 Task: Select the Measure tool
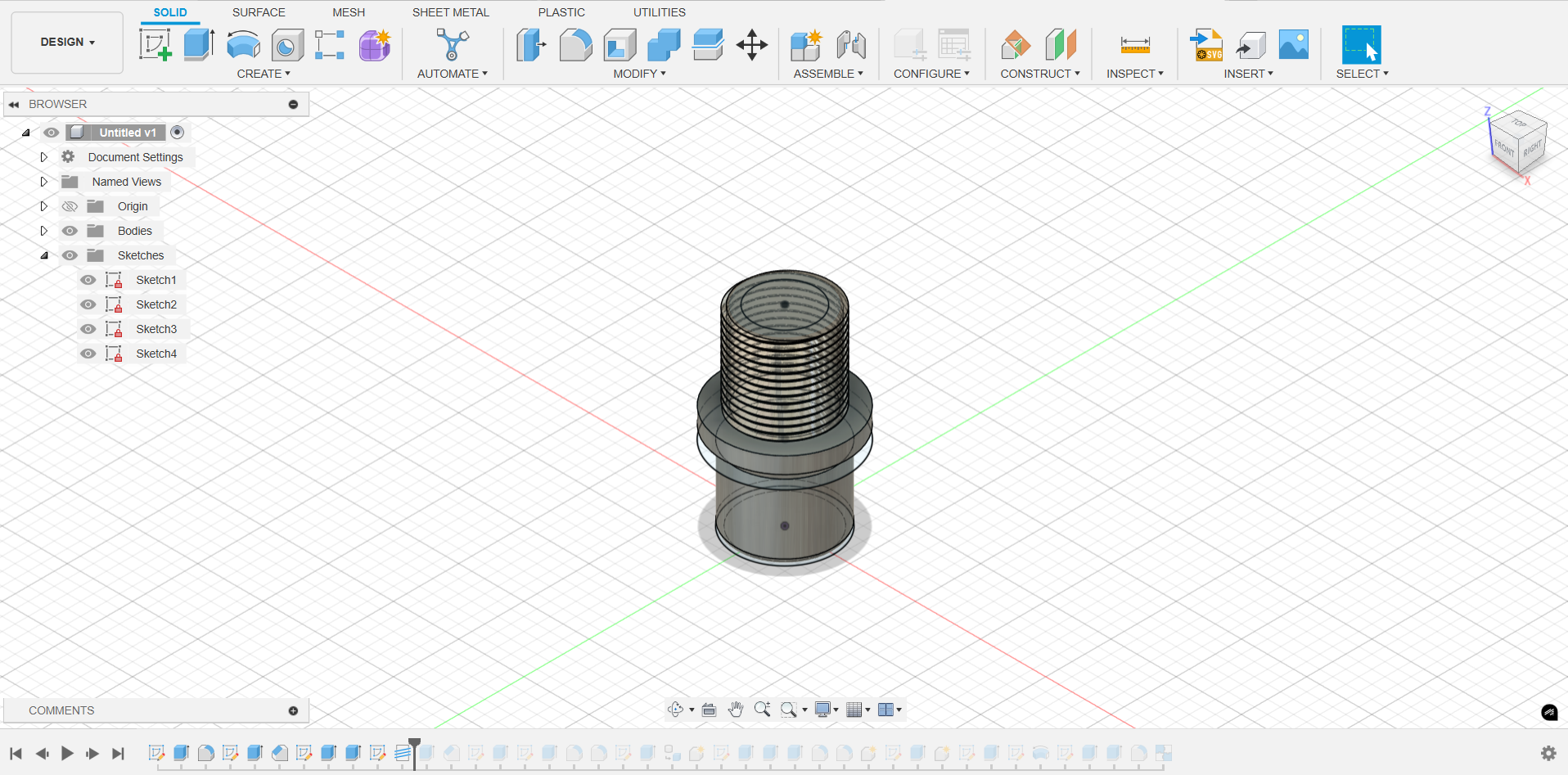(x=1135, y=44)
